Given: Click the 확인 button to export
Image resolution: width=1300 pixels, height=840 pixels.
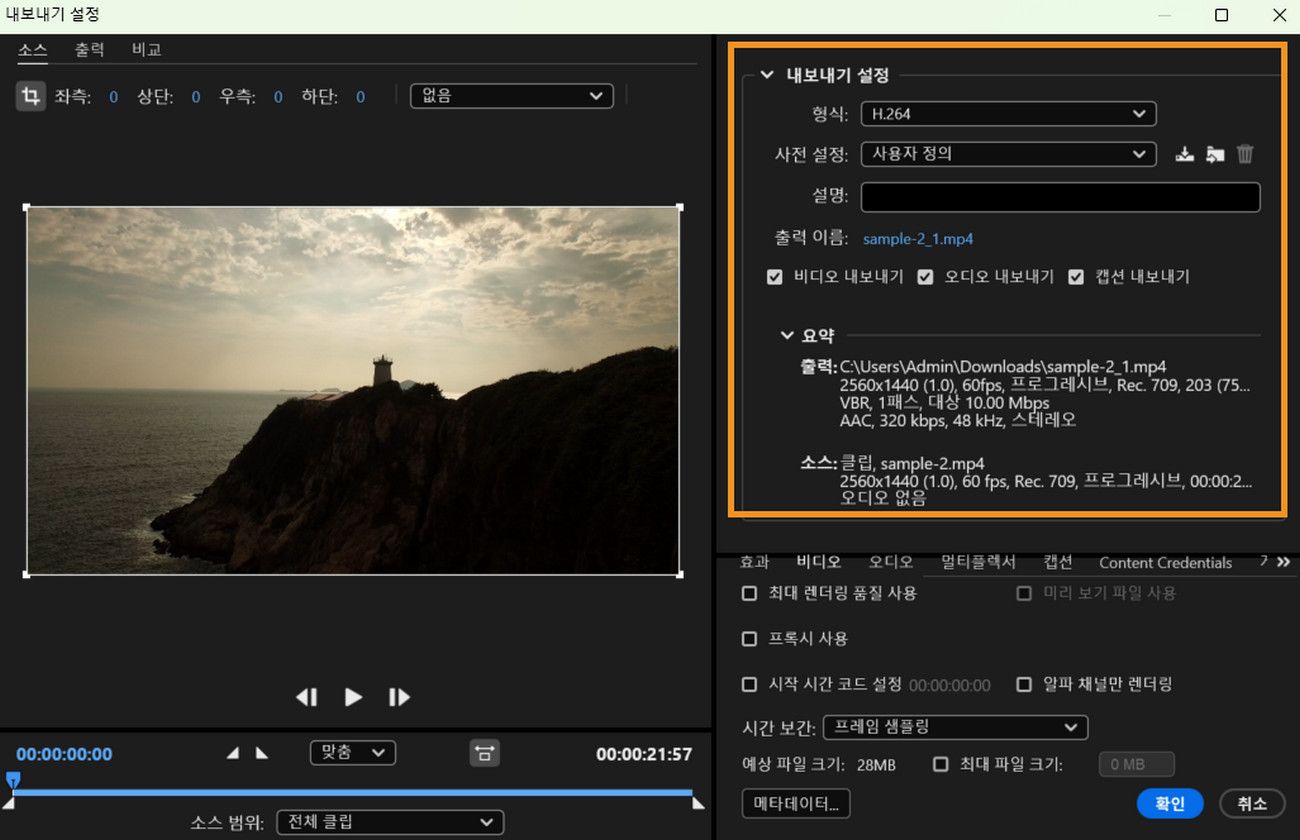Looking at the screenshot, I should [x=1170, y=803].
